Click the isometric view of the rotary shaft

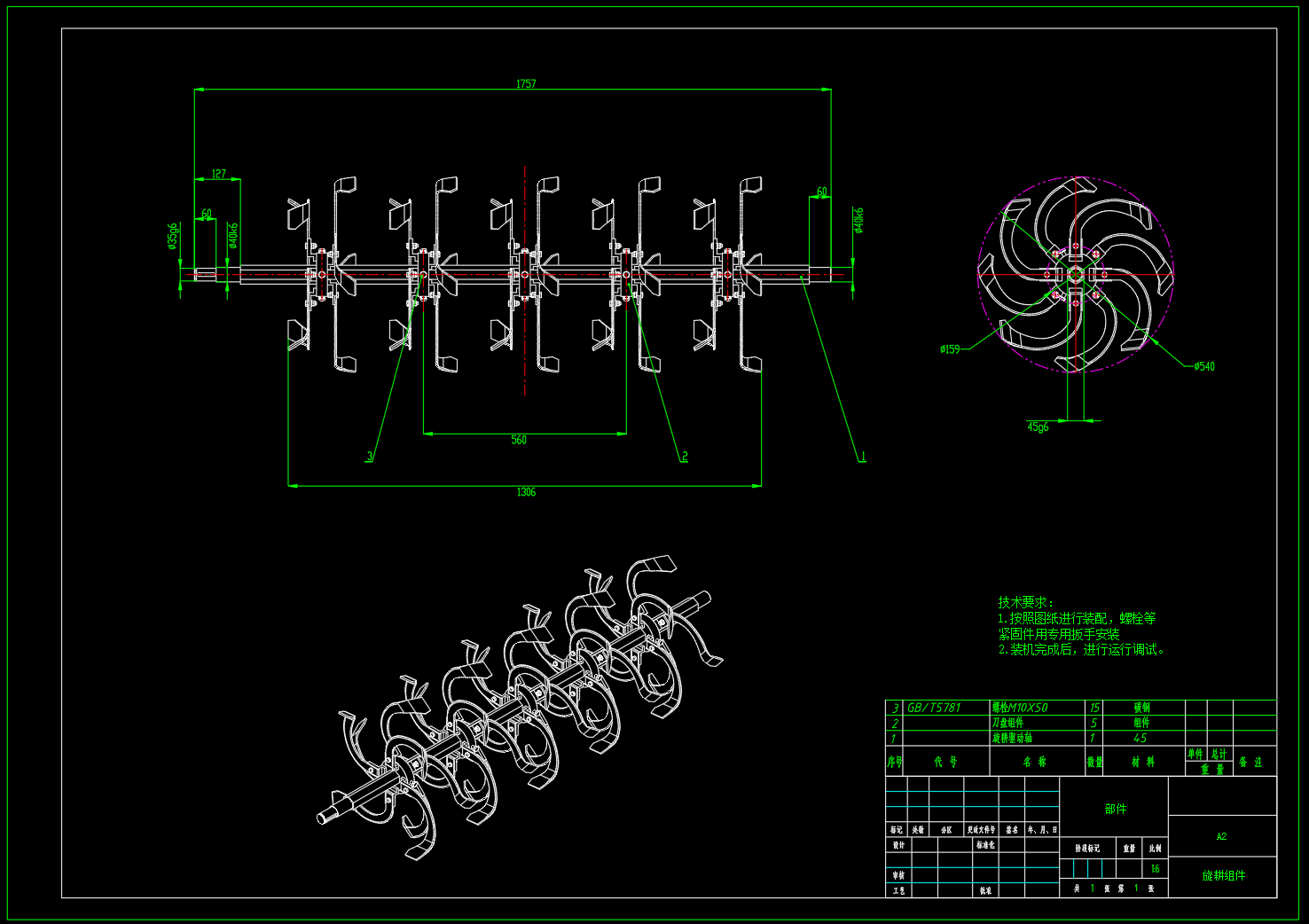coord(521,708)
